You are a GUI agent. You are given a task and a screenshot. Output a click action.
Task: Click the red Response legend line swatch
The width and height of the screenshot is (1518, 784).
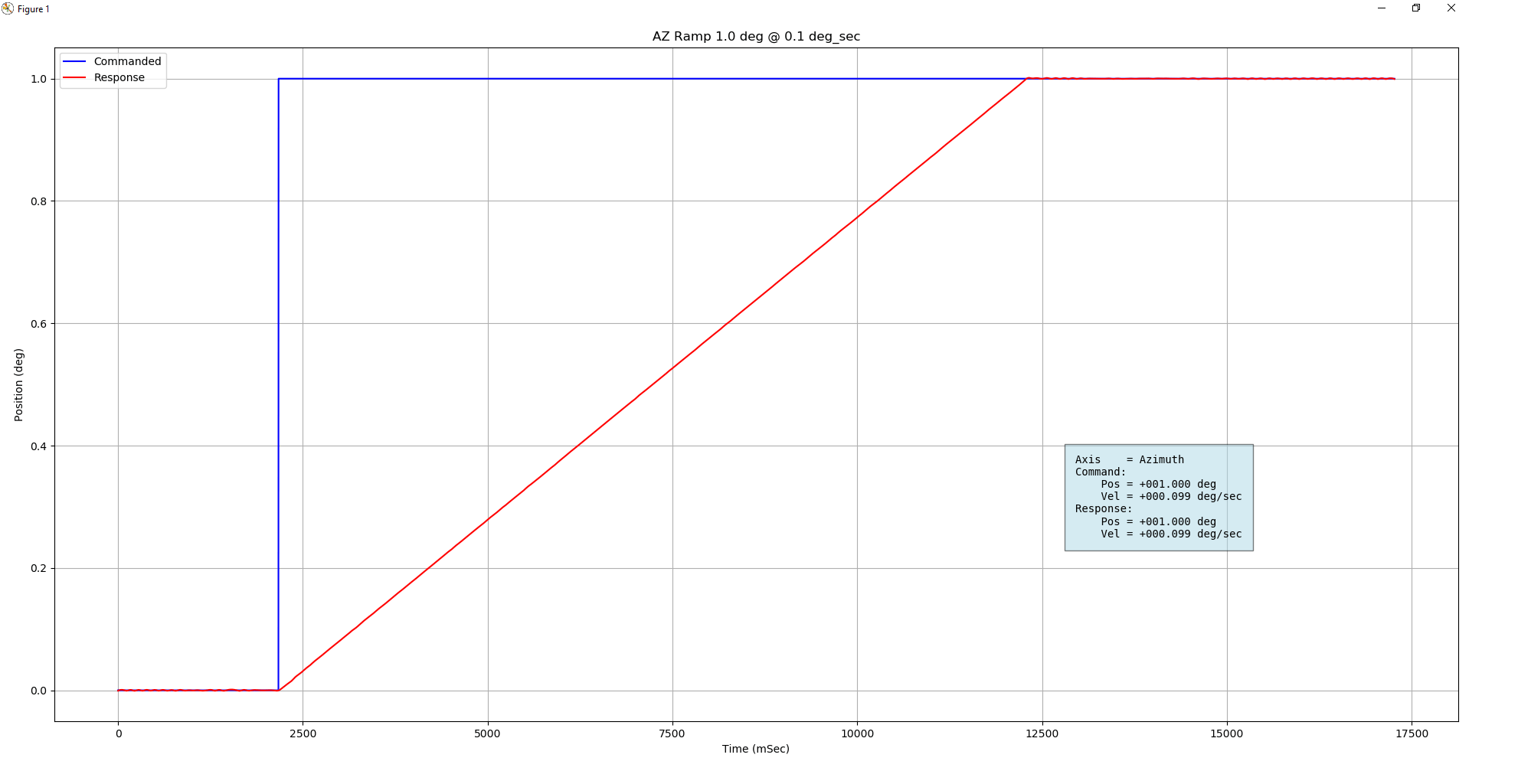(74, 77)
